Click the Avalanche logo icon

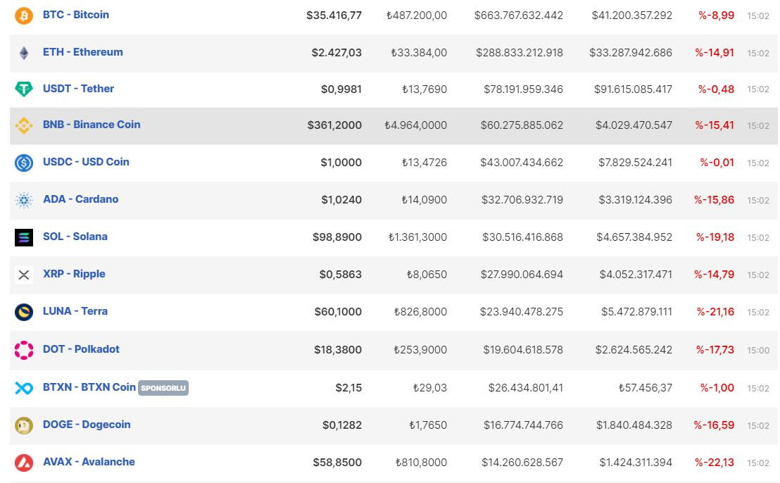[x=24, y=463]
